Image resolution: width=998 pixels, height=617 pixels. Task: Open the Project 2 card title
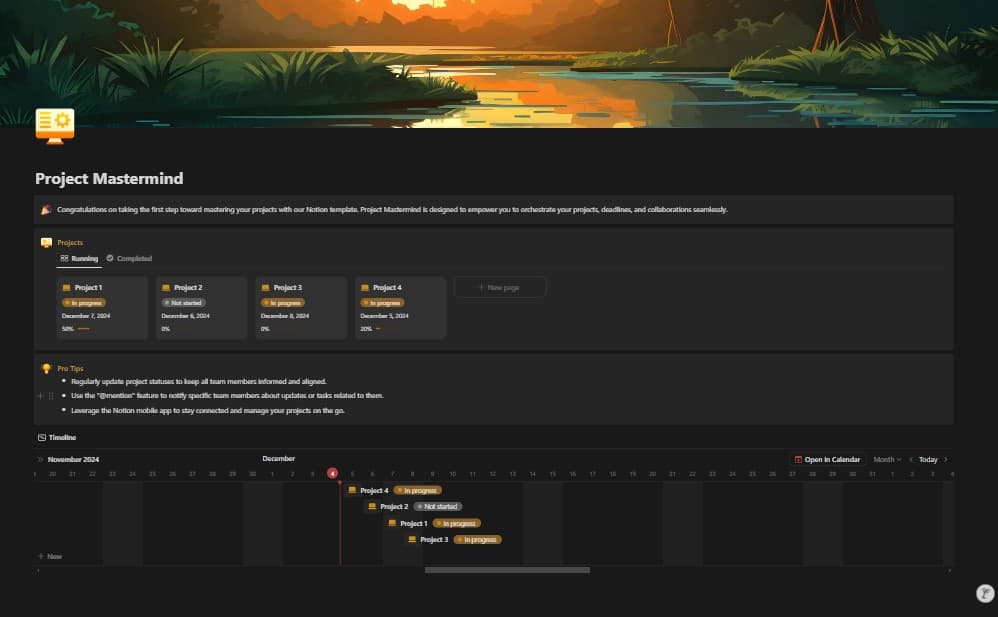188,288
